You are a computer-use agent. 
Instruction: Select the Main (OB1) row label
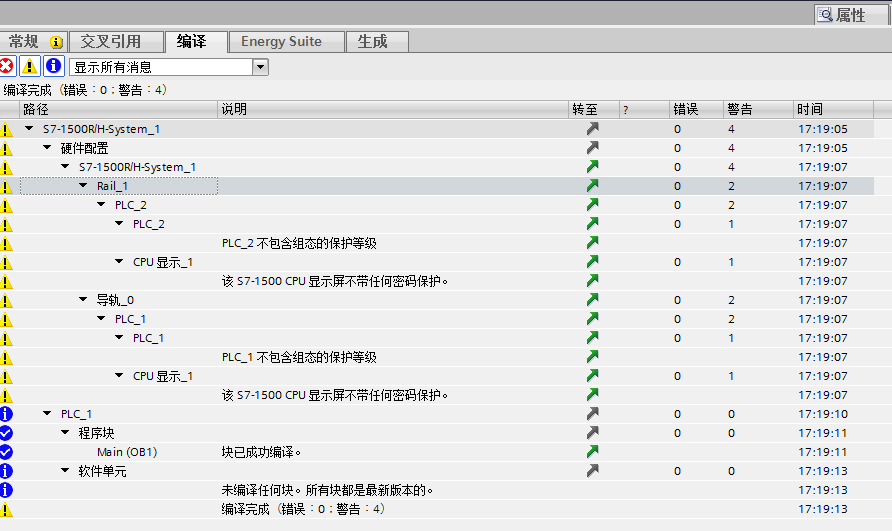[127, 452]
